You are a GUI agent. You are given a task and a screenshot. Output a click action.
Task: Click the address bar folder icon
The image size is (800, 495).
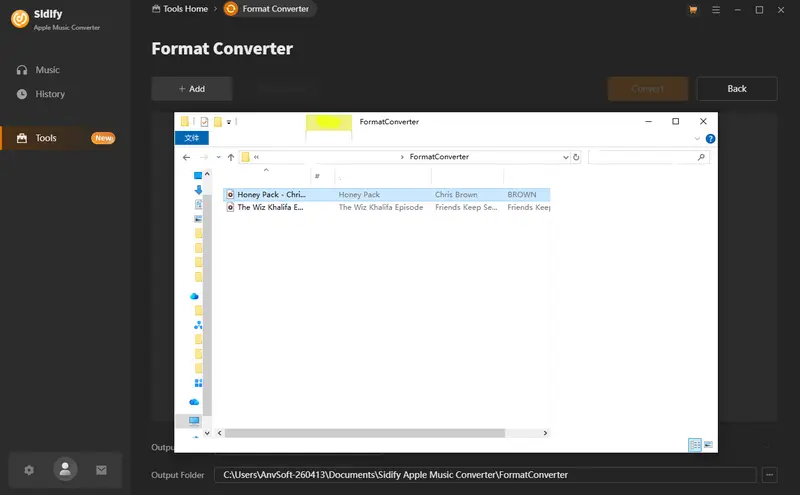245,157
